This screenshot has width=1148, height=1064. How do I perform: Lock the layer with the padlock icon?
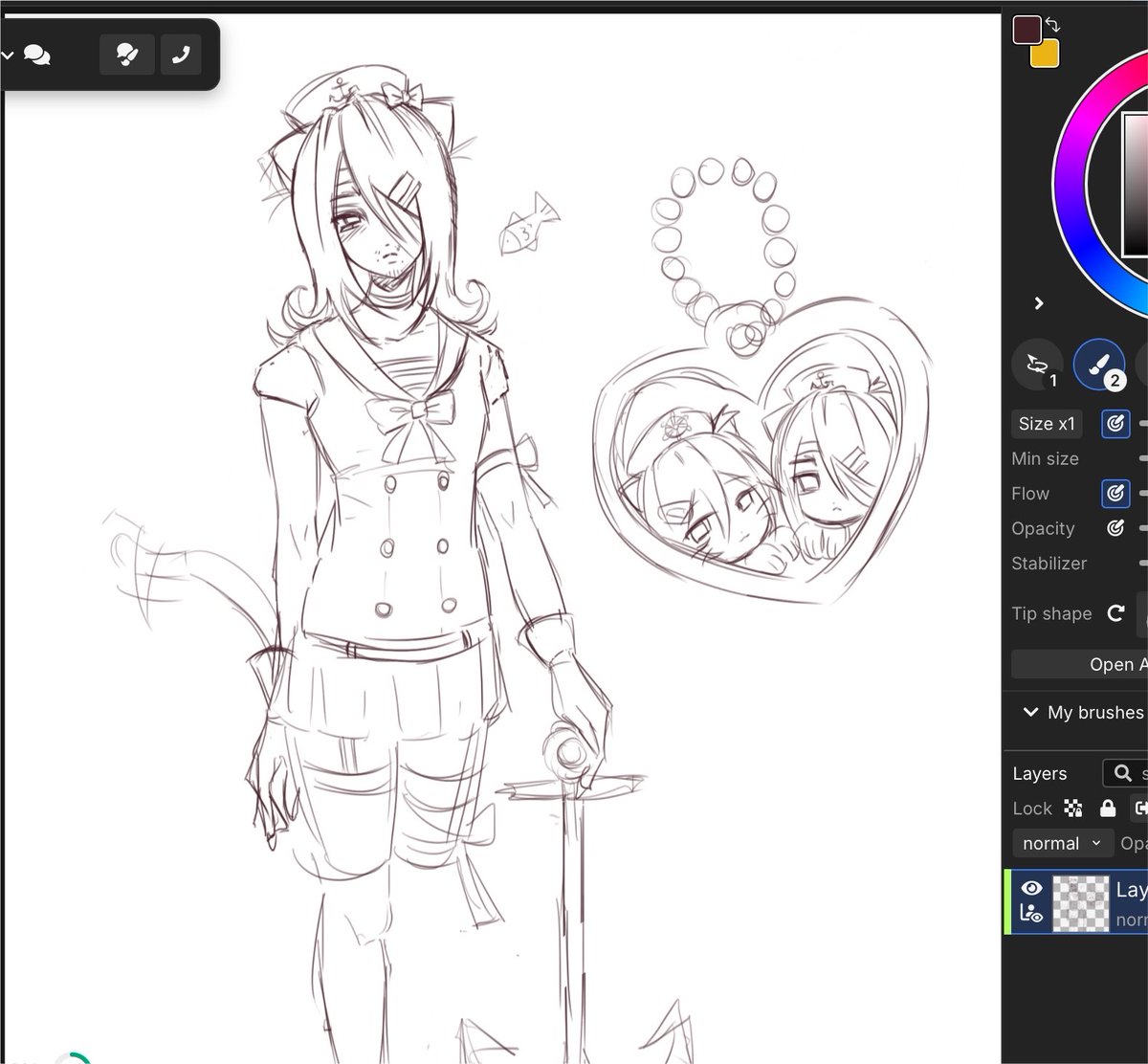pyautogui.click(x=1108, y=809)
